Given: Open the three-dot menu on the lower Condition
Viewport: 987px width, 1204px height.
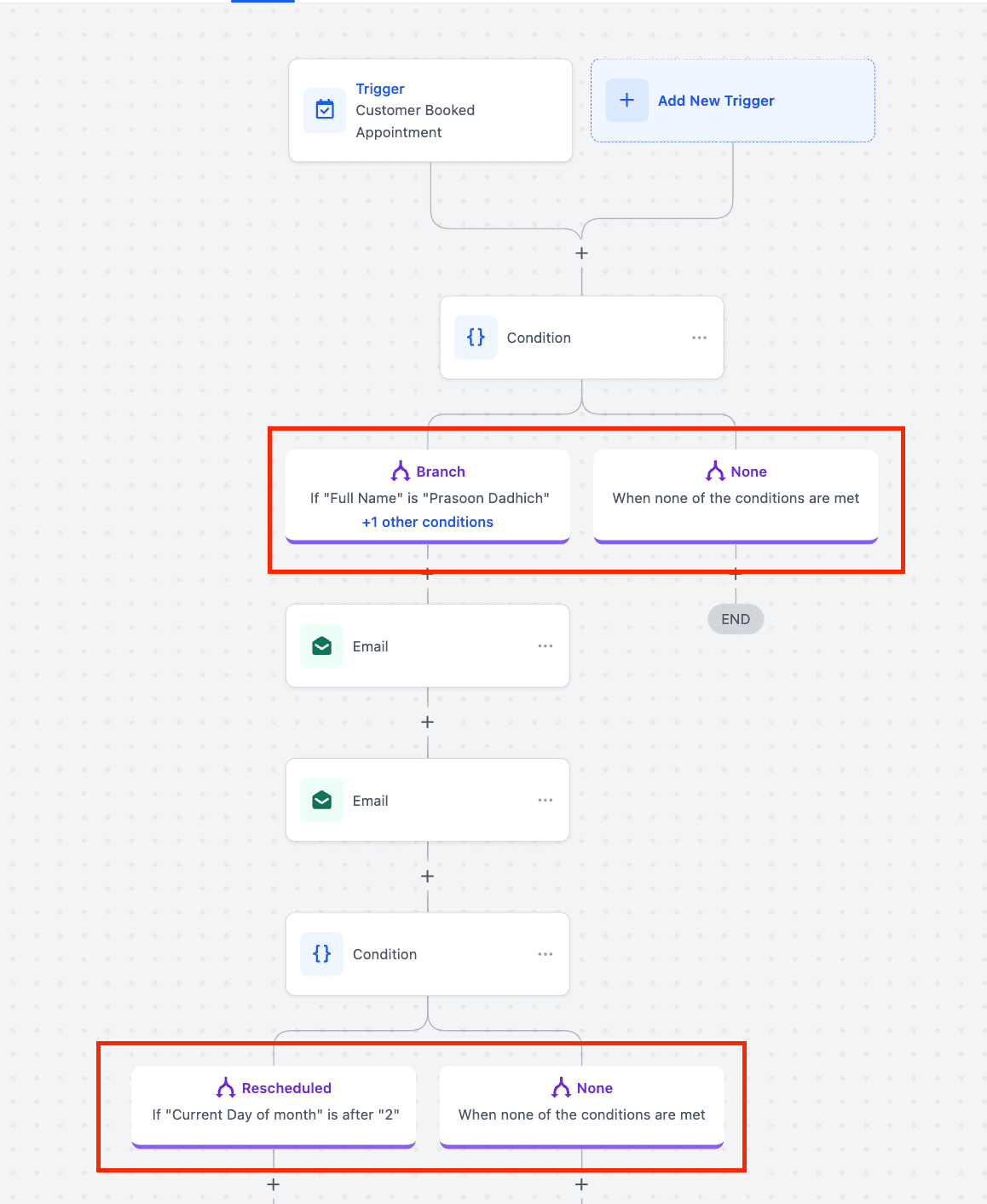Looking at the screenshot, I should (x=545, y=954).
